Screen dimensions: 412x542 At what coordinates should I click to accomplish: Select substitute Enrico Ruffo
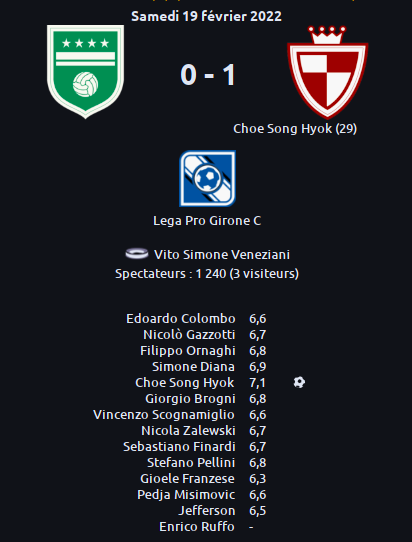coord(197,527)
